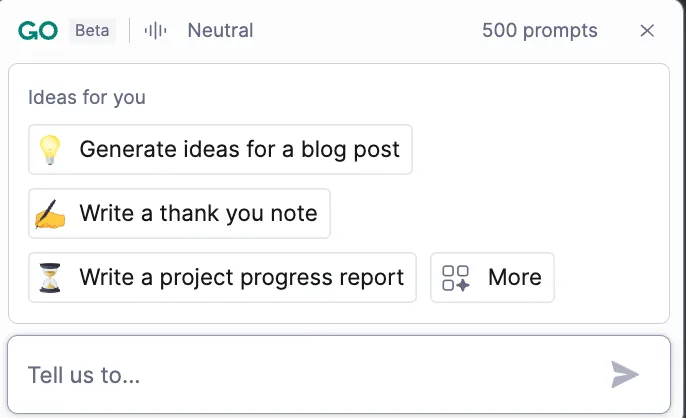Choose Generate ideas for a blog post

(220, 150)
